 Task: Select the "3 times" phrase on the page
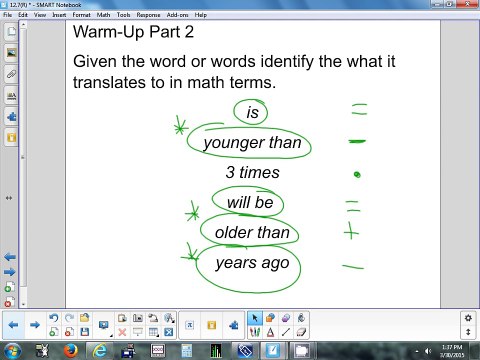252,172
